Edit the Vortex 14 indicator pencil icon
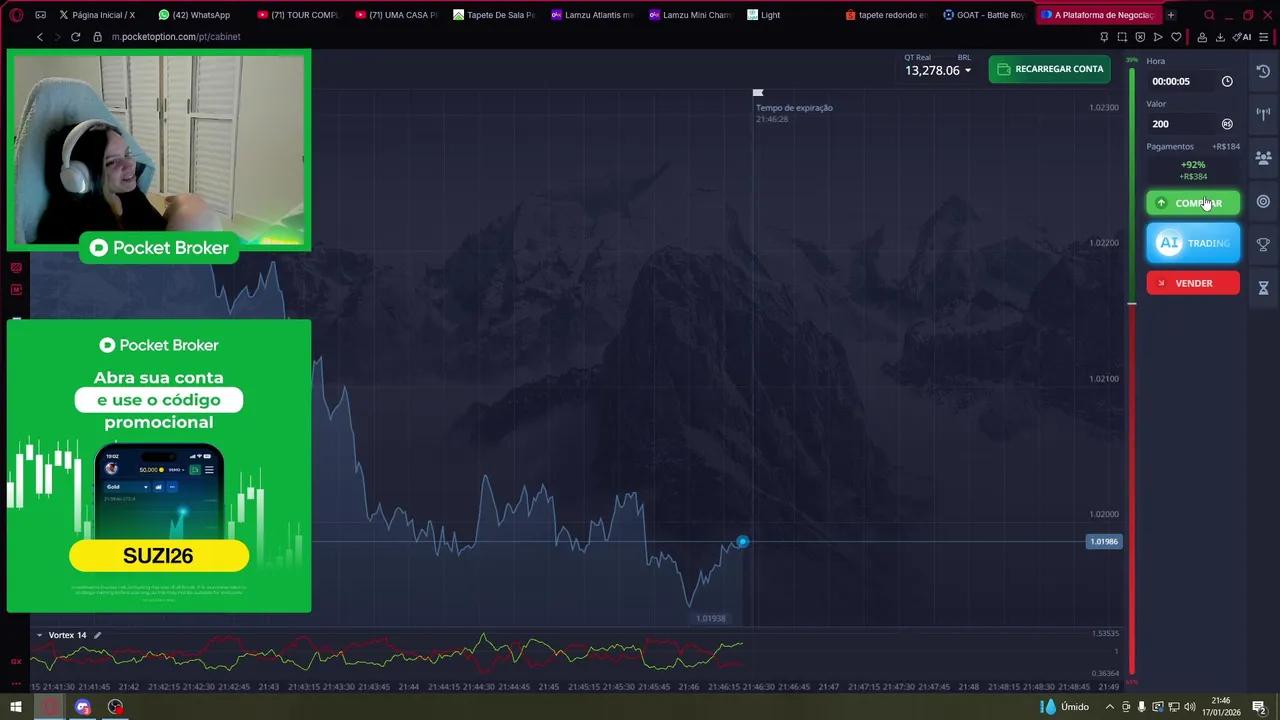 tap(97, 635)
